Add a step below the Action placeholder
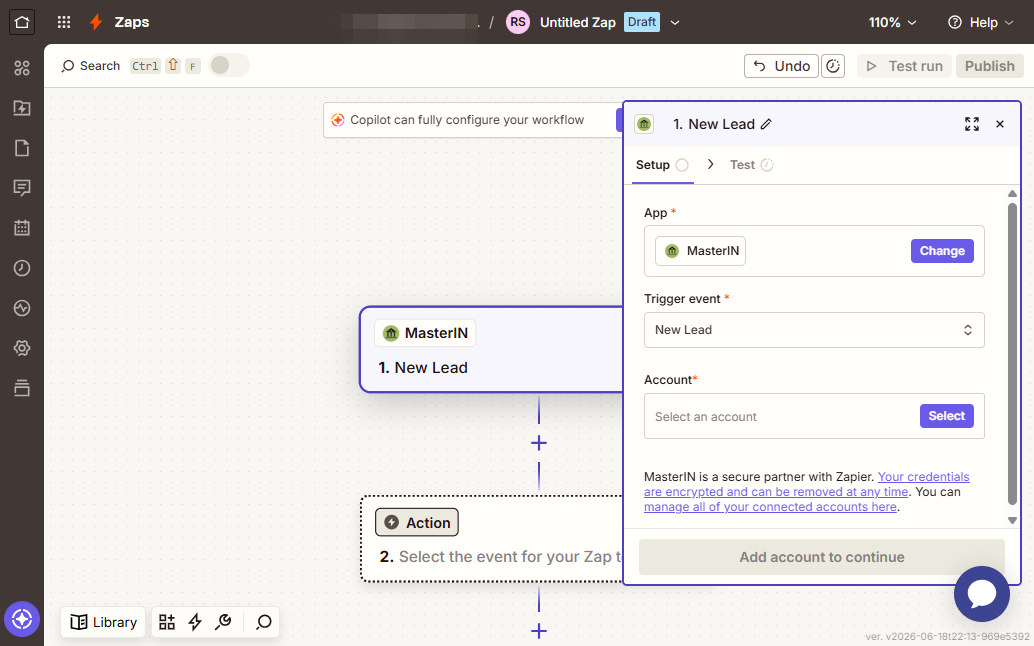The height and width of the screenshot is (646, 1034). (x=539, y=631)
